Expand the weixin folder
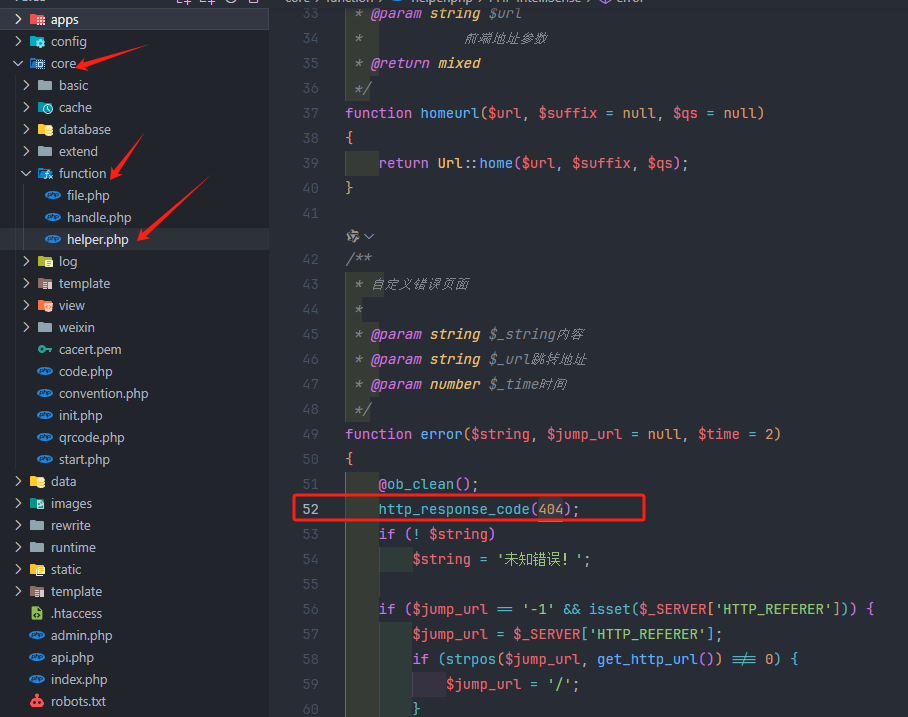This screenshot has width=908, height=717. click(x=26, y=327)
